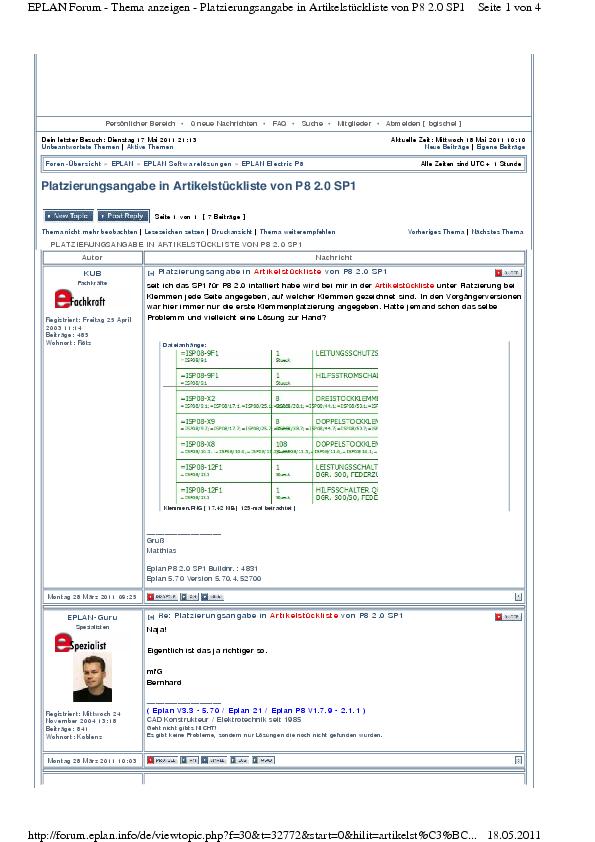
Task: Click the 'Autor' column header
Action: [x=92, y=258]
